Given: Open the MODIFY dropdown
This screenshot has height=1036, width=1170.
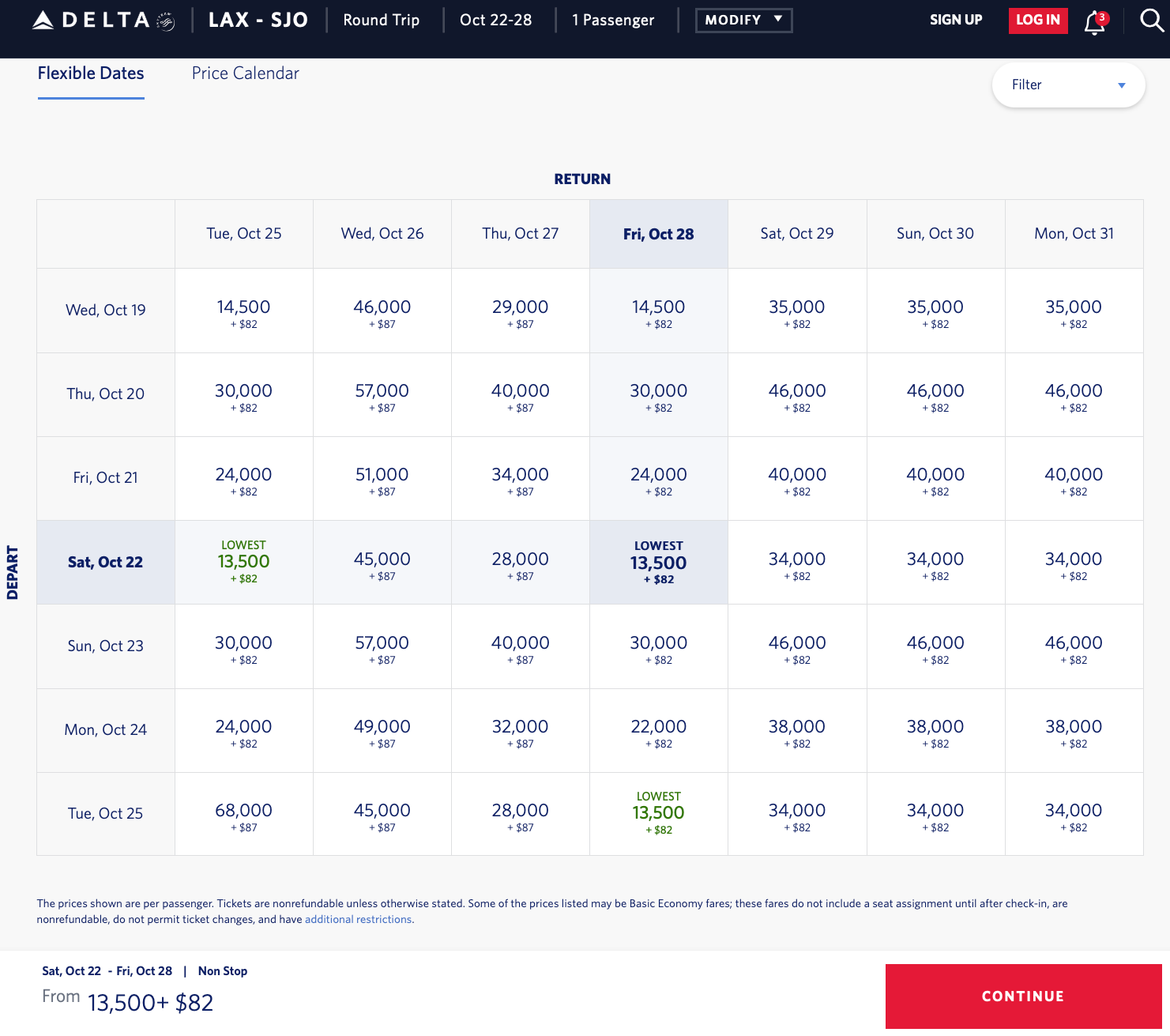Looking at the screenshot, I should [x=742, y=21].
